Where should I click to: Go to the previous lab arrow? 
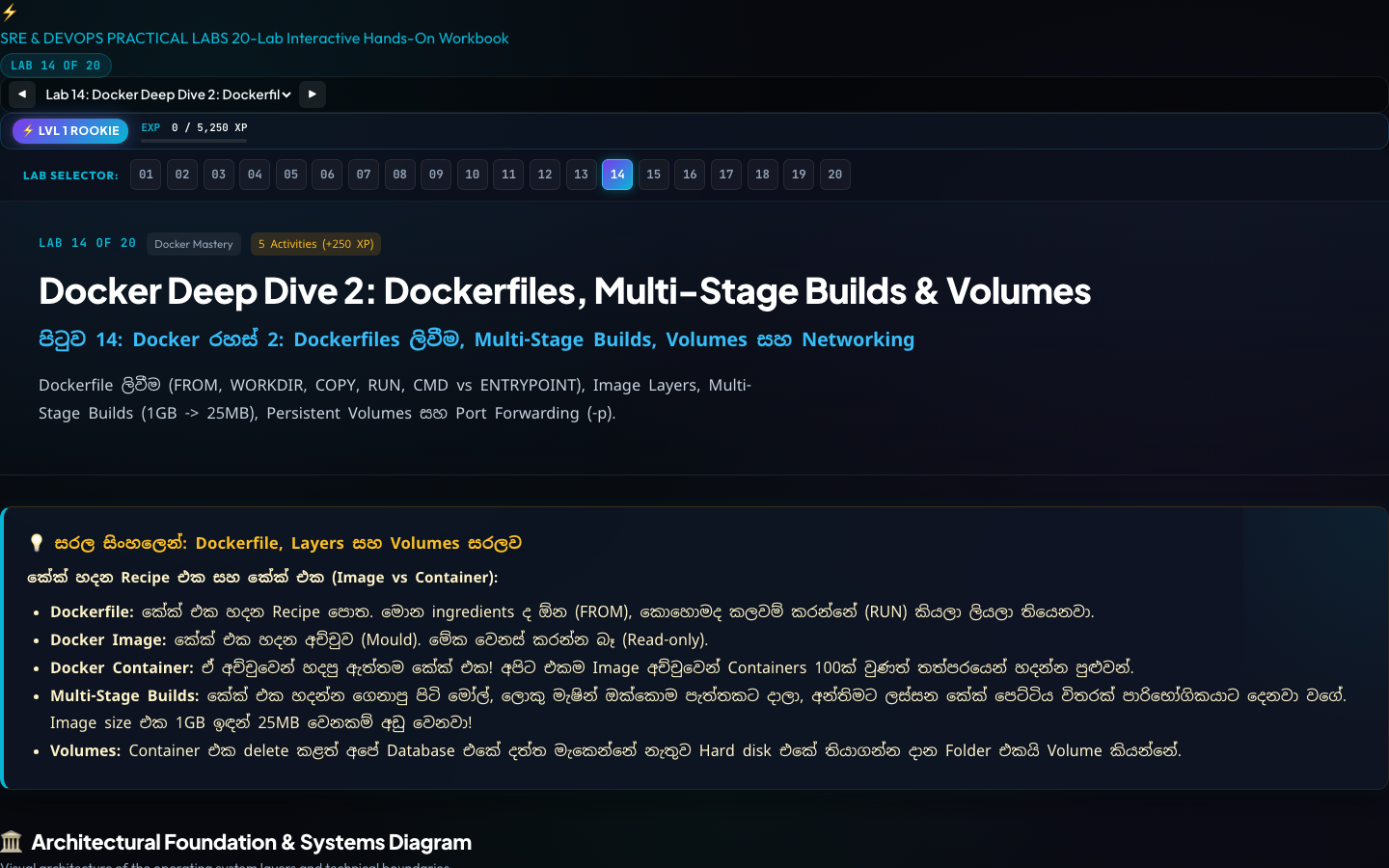point(22,95)
